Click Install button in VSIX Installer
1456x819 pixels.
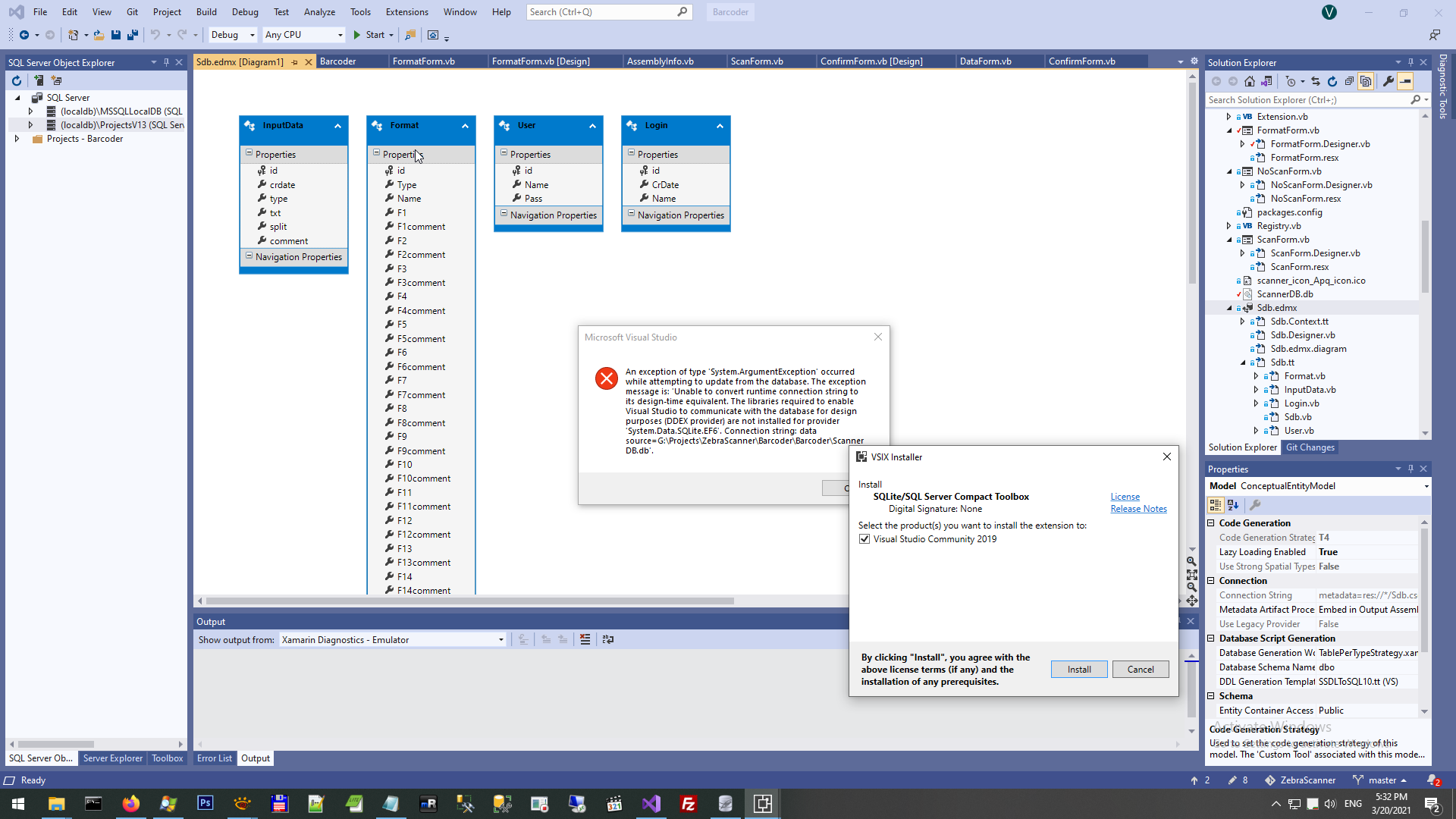point(1078,670)
